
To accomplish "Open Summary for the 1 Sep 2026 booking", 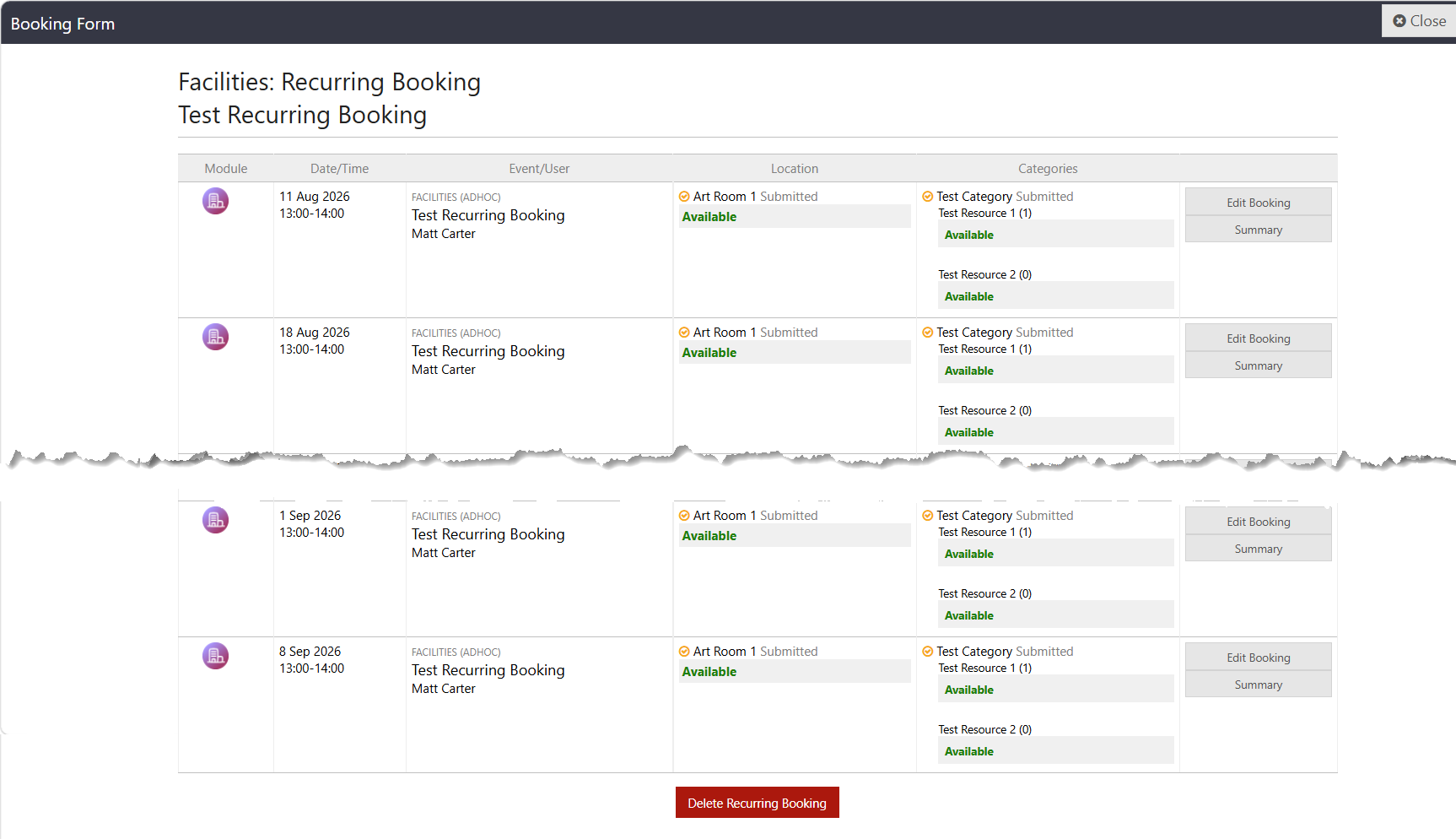I will tap(1258, 549).
